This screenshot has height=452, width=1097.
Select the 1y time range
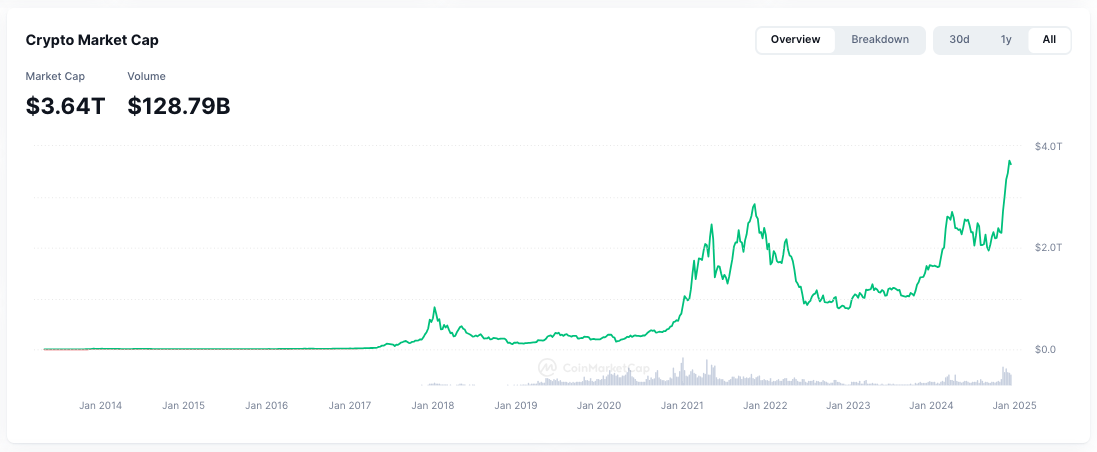[1006, 40]
